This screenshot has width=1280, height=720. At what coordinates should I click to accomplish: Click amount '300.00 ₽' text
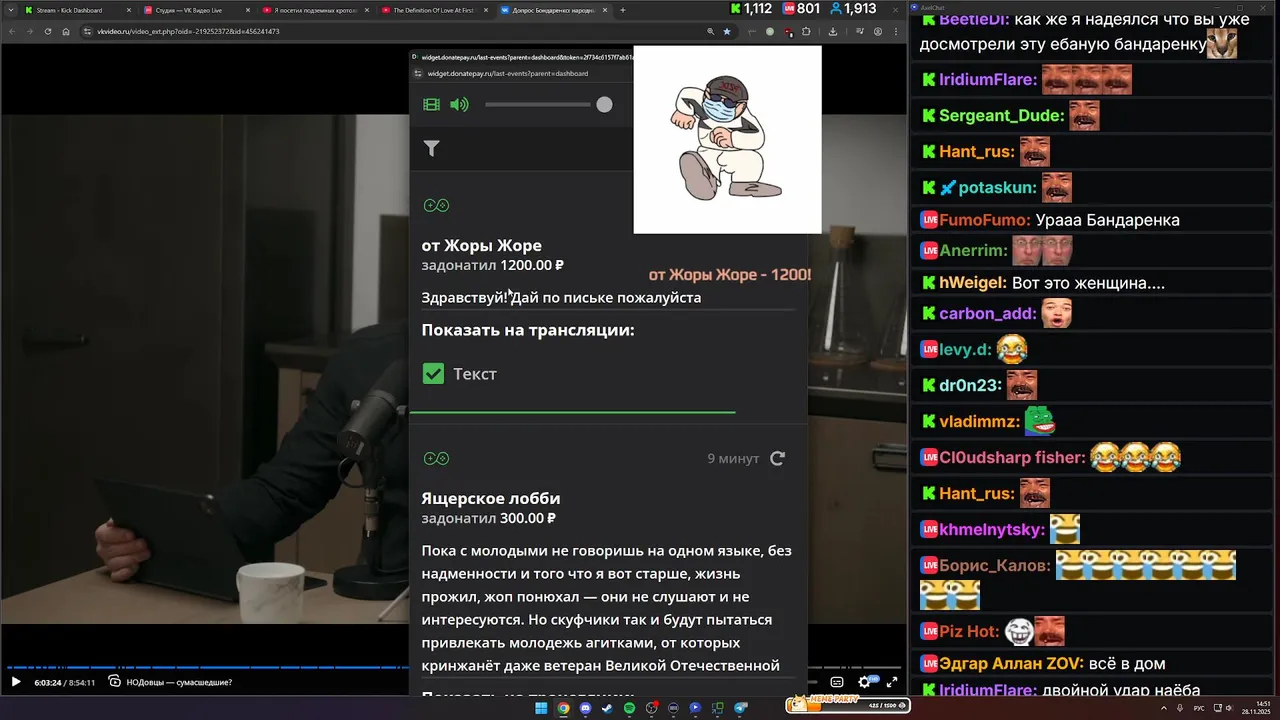point(528,518)
